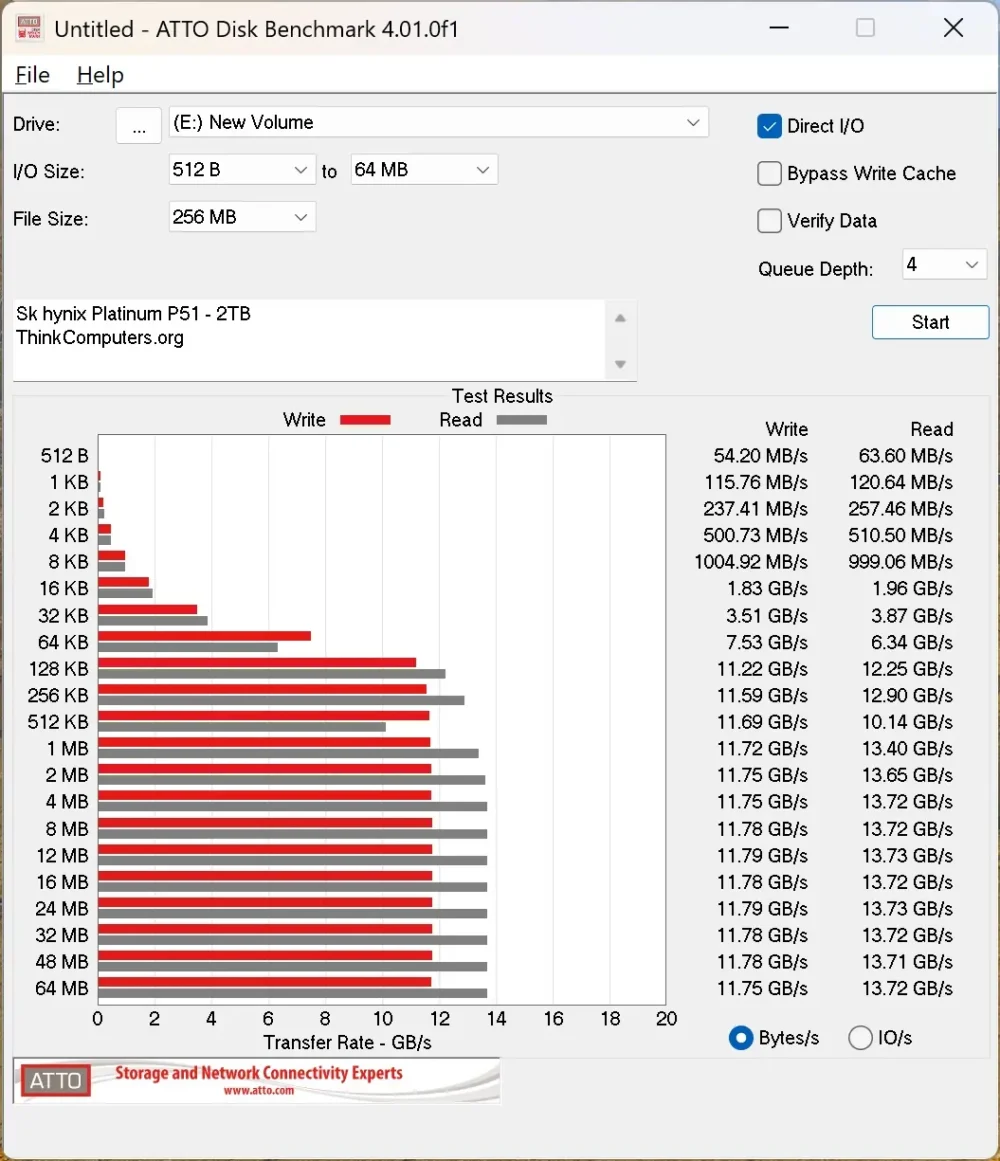
Task: Open the 256 MB File Size dropdown
Action: [242, 217]
